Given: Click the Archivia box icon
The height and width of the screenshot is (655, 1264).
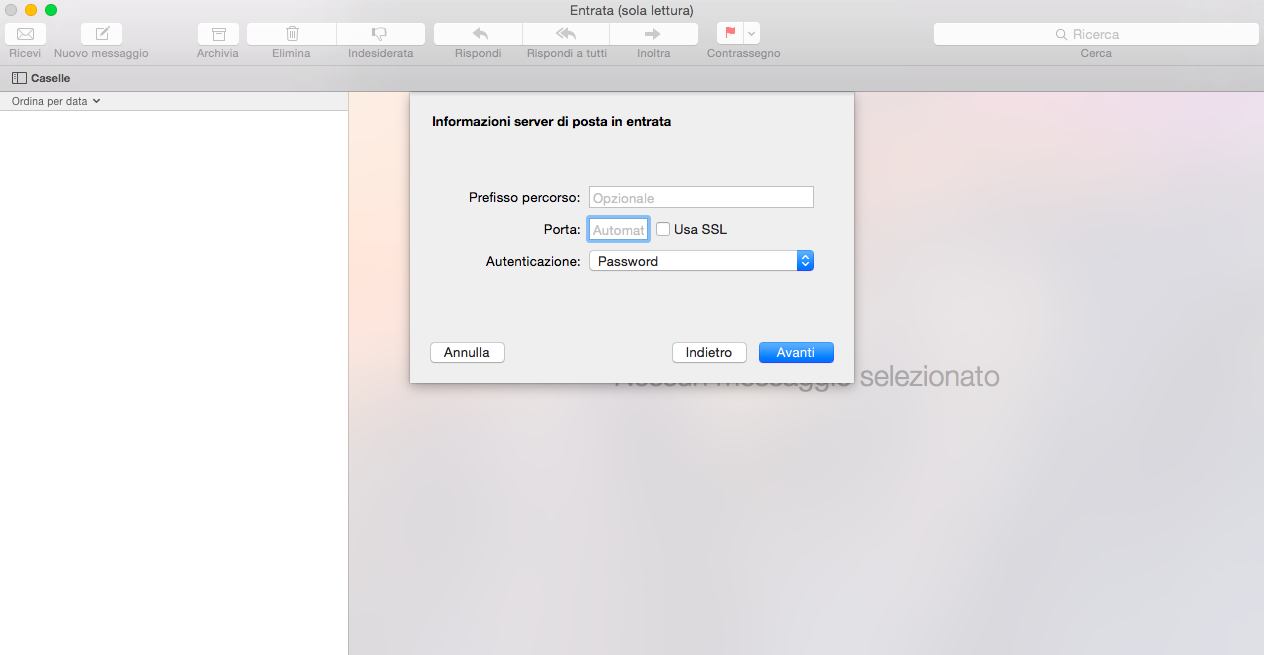Looking at the screenshot, I should point(218,34).
